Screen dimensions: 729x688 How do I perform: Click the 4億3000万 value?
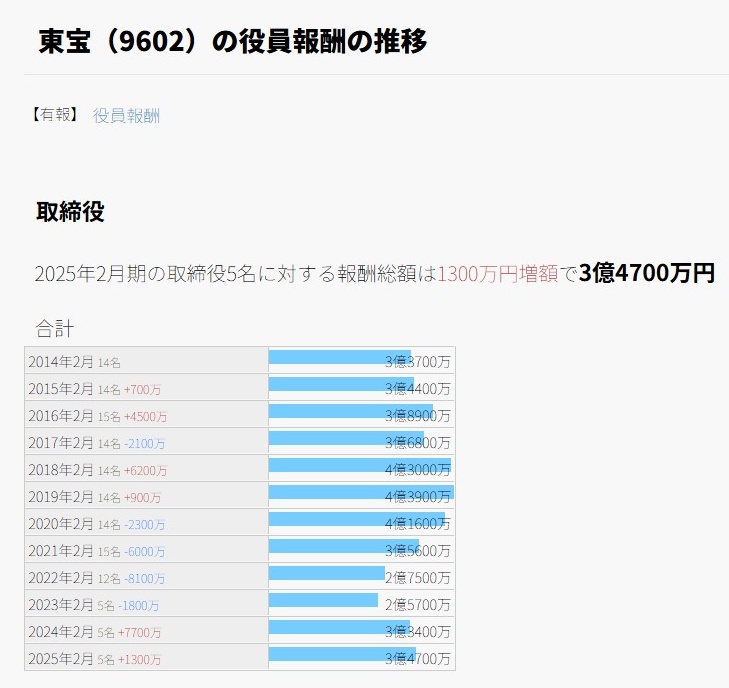pos(418,470)
